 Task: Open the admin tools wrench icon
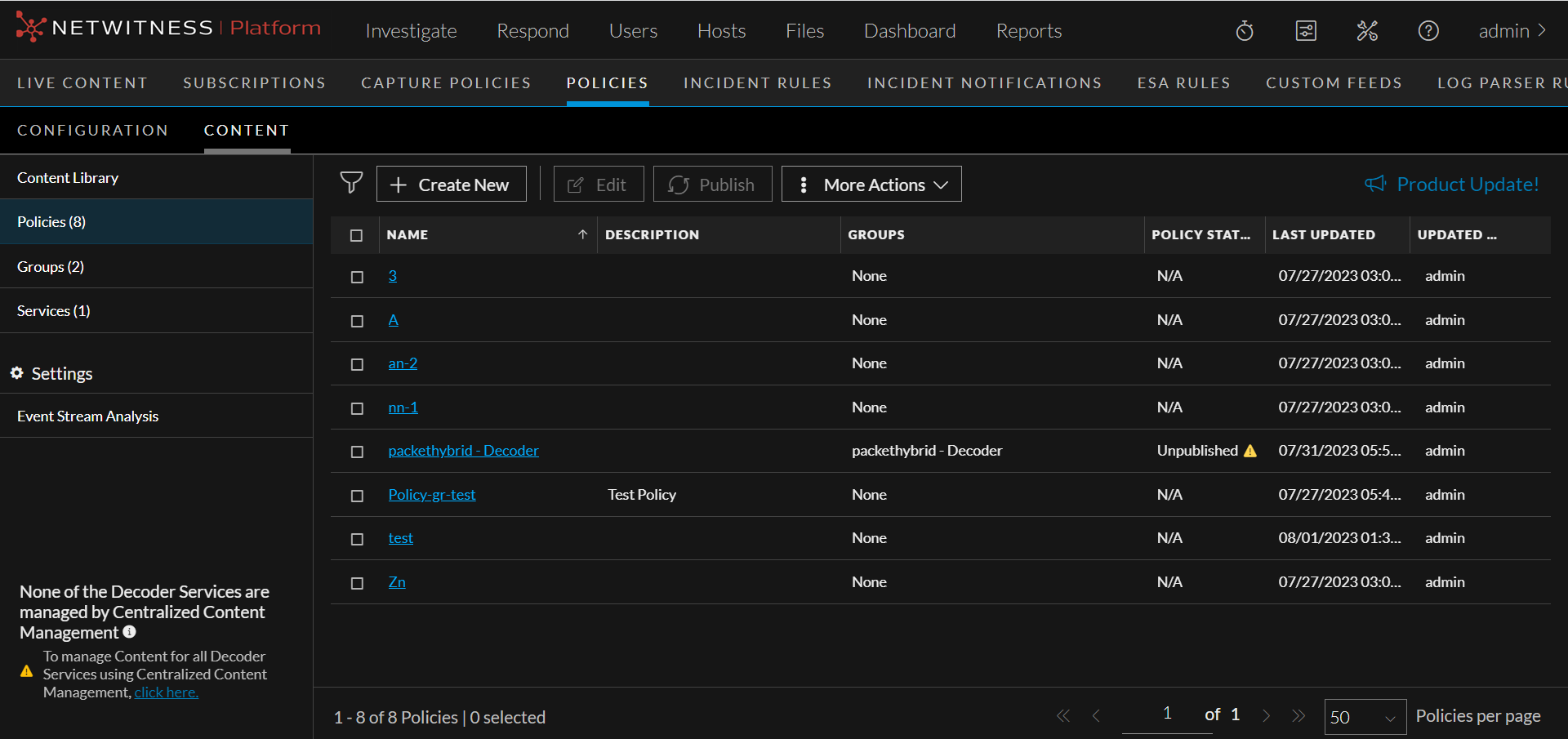pos(1367,31)
